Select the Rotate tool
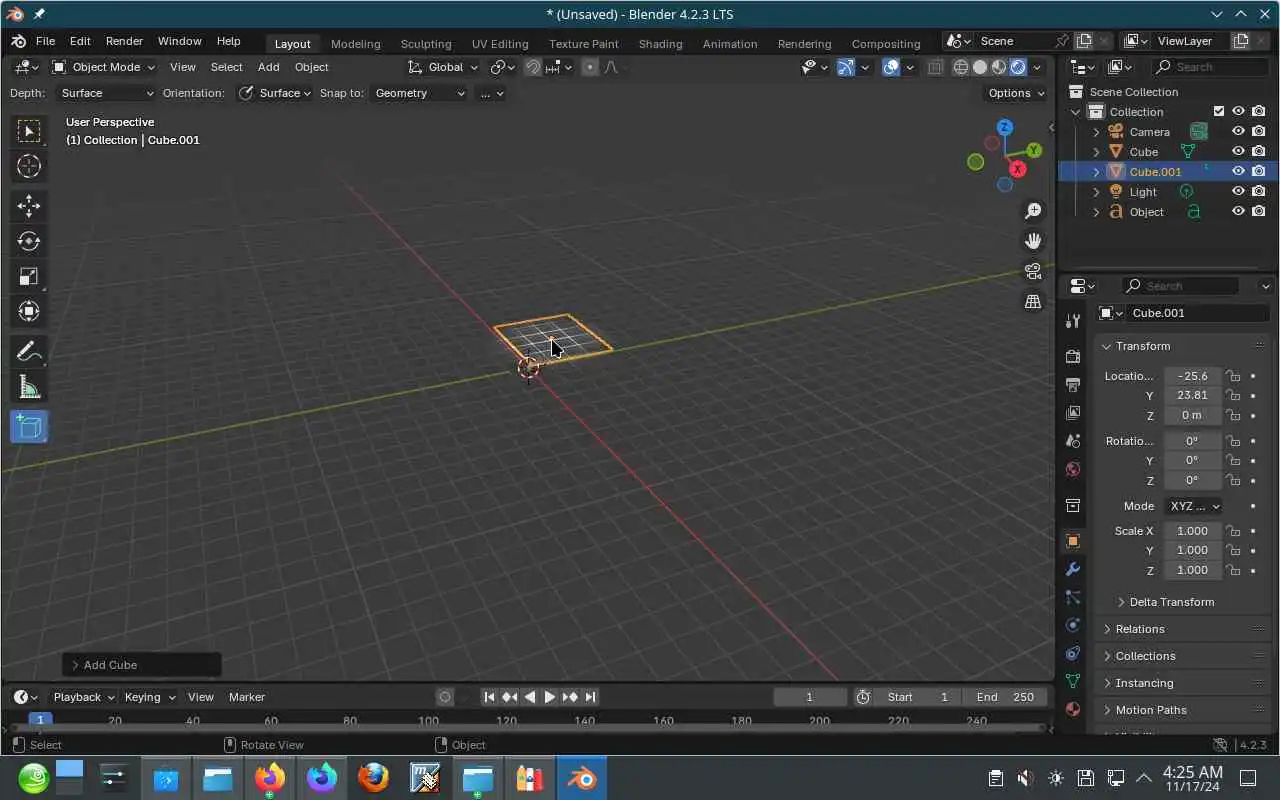The width and height of the screenshot is (1280, 800). pyautogui.click(x=28, y=241)
